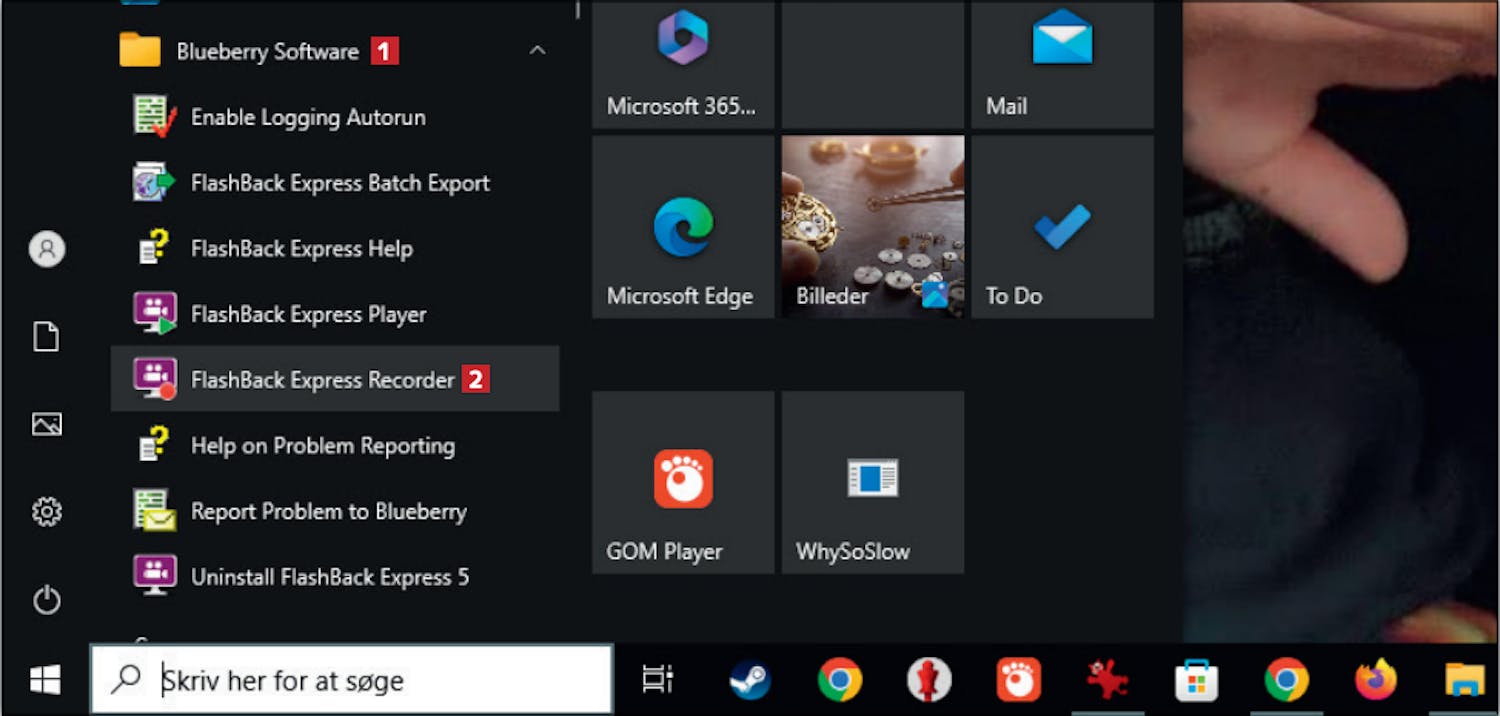Open Help on Problem Reporting
1500x716 pixels.
coord(322,446)
